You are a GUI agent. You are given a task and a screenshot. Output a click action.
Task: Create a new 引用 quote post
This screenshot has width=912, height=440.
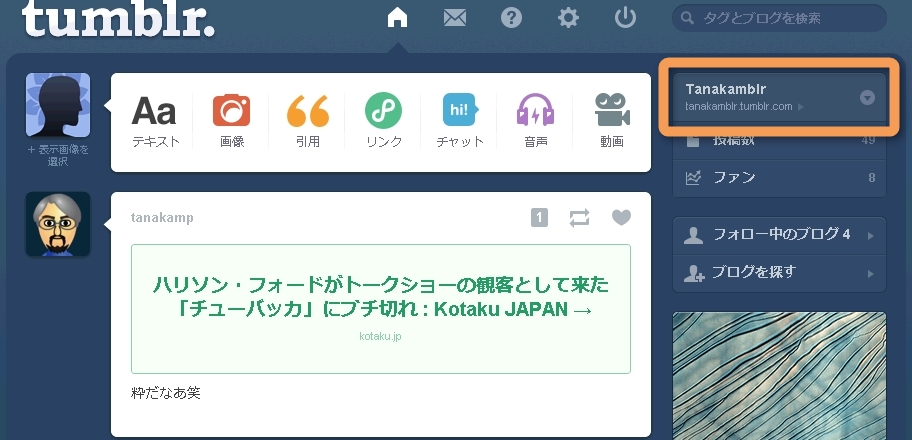tap(308, 122)
